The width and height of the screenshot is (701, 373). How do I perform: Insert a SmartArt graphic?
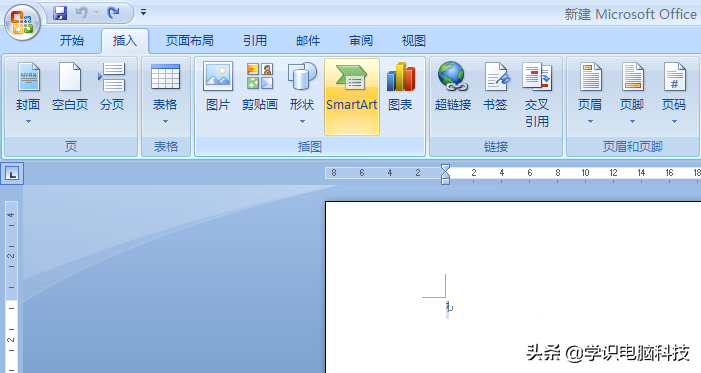(352, 97)
